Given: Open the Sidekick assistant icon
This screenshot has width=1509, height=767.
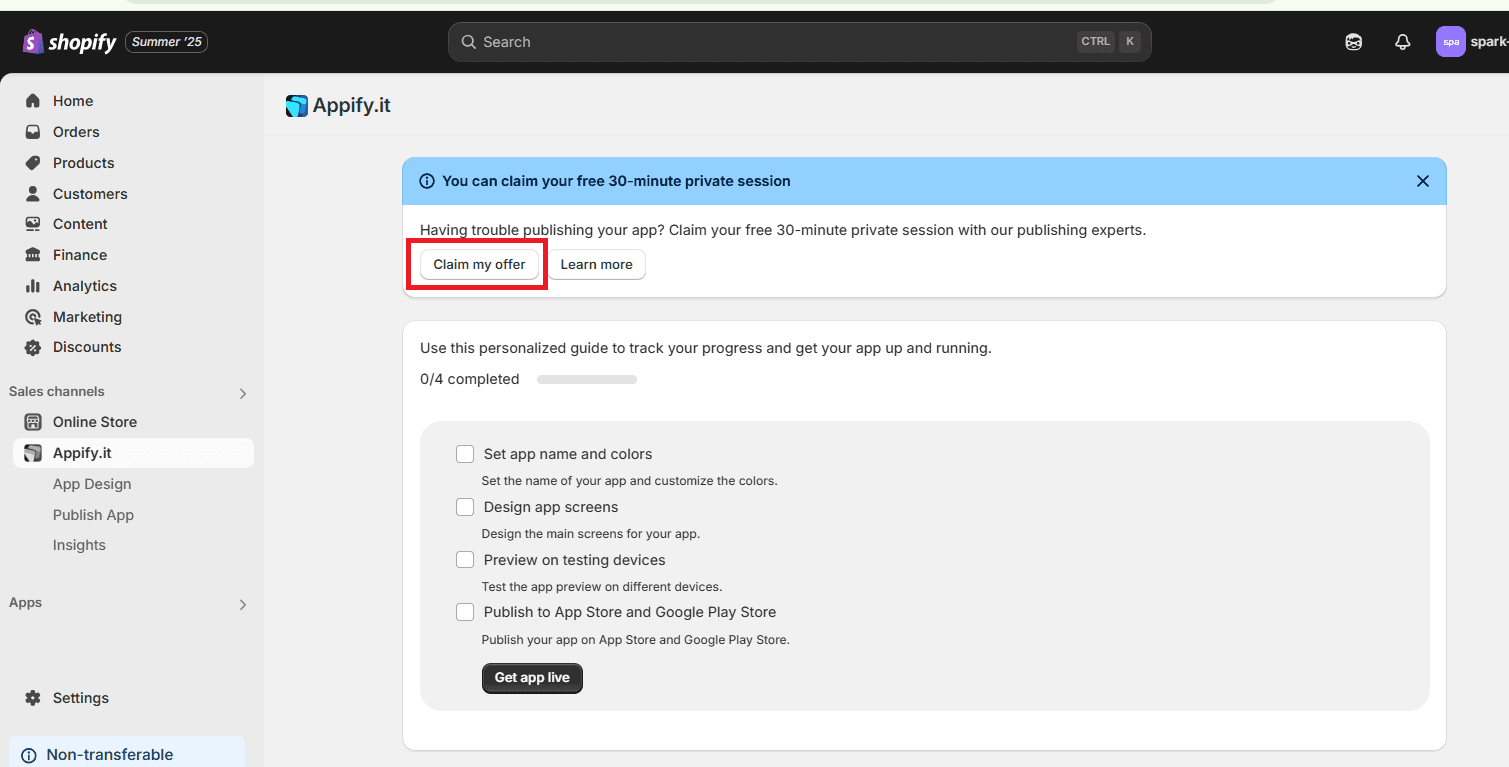Looking at the screenshot, I should 1353,42.
